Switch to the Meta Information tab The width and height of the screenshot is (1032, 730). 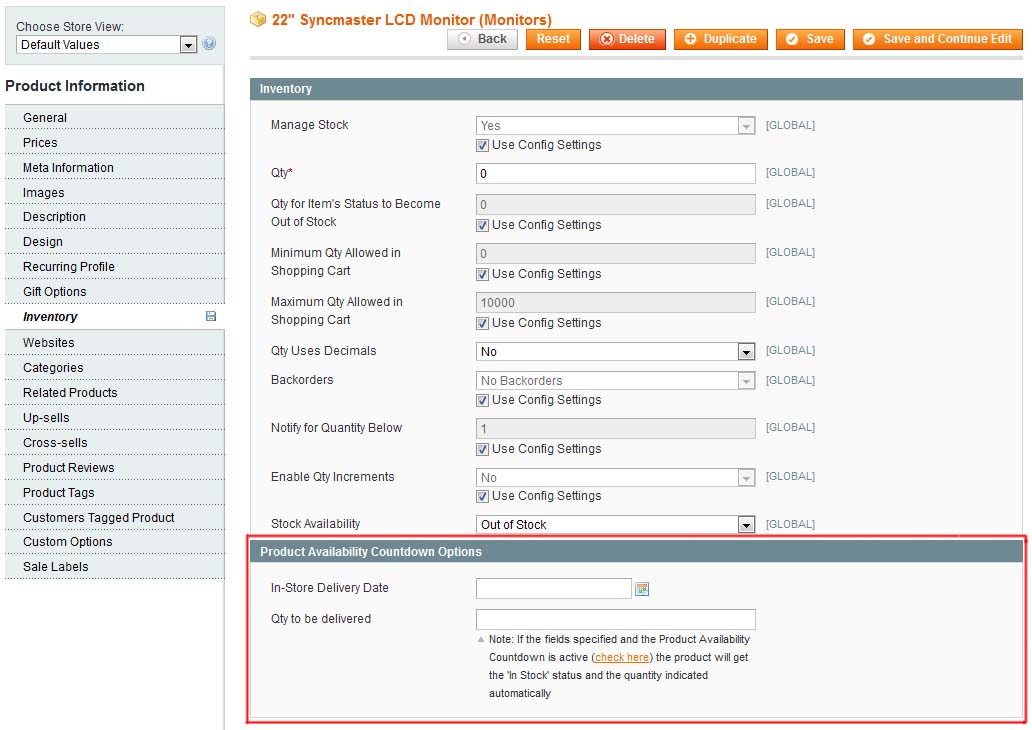(x=115, y=168)
